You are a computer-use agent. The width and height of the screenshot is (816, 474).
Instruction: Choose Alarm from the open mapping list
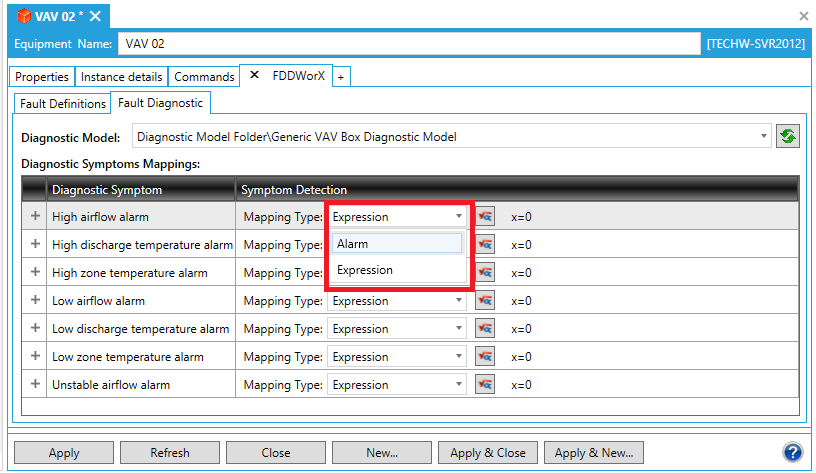(x=397, y=243)
